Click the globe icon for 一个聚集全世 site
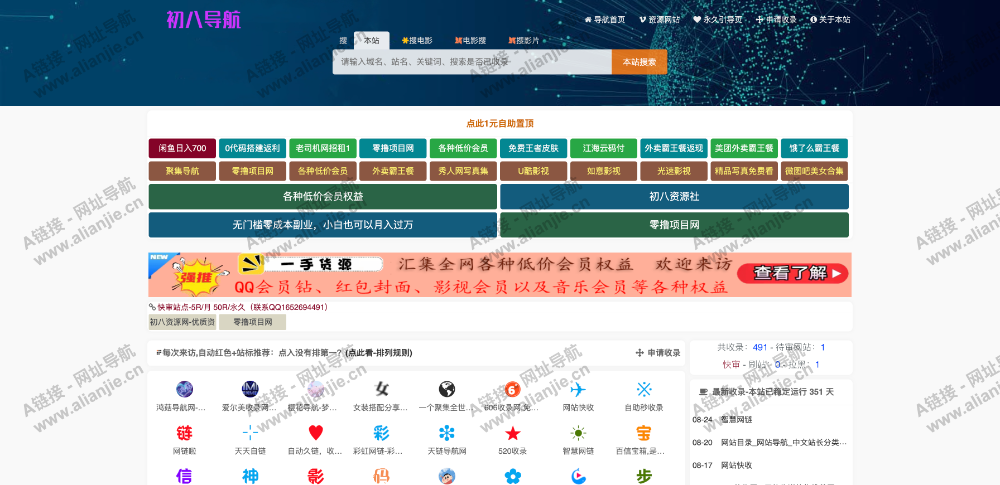 [447, 389]
